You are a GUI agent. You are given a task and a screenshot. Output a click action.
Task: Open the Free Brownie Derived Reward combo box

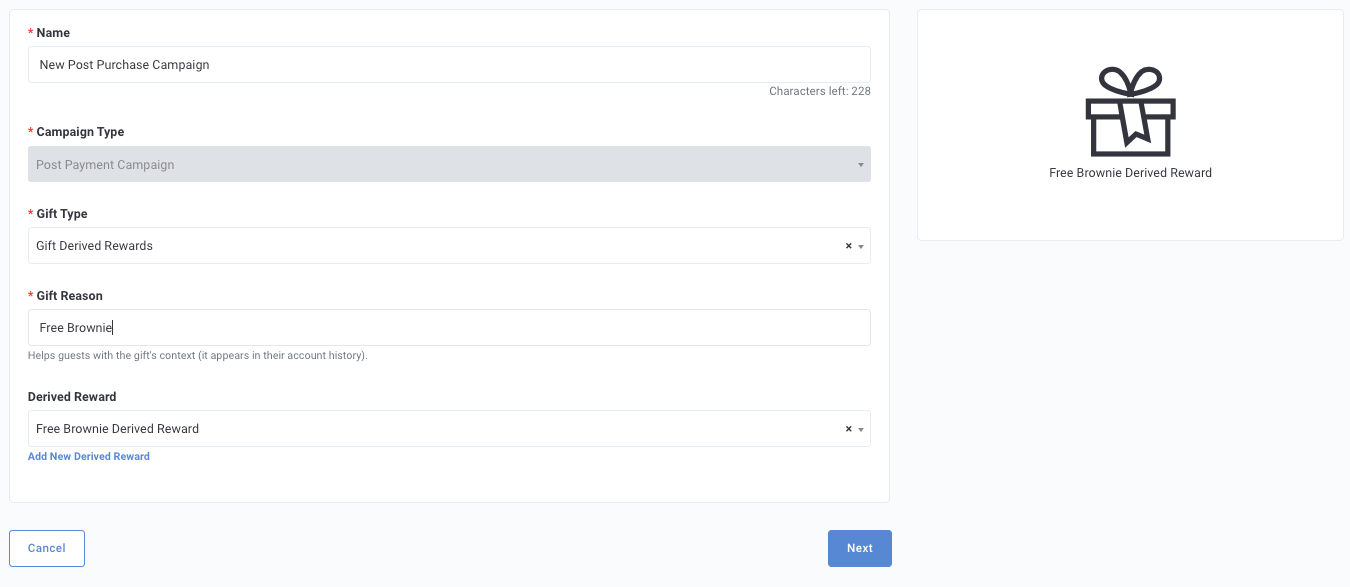click(449, 429)
